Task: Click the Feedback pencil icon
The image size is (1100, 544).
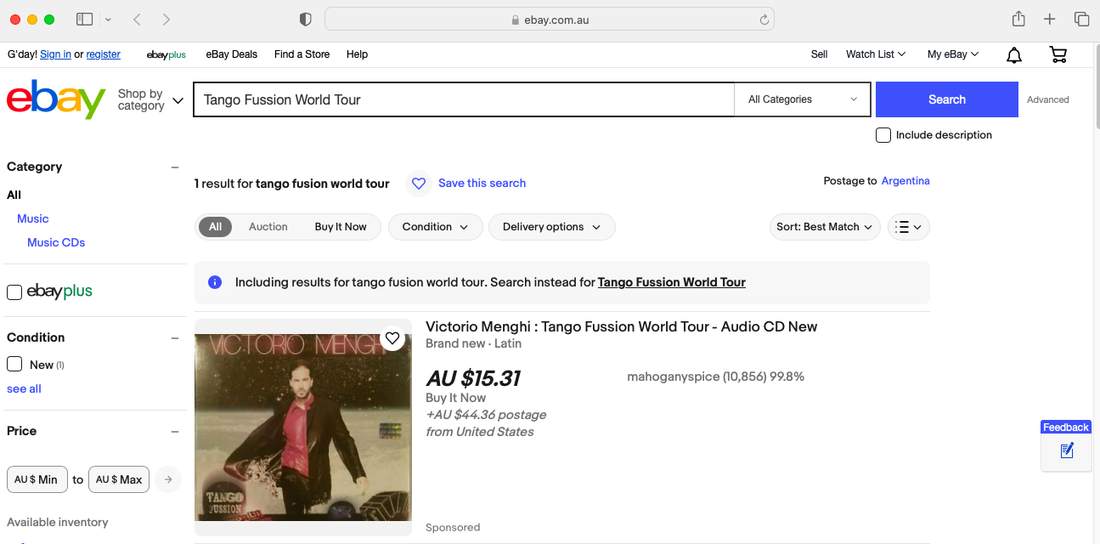Action: pyautogui.click(x=1066, y=450)
